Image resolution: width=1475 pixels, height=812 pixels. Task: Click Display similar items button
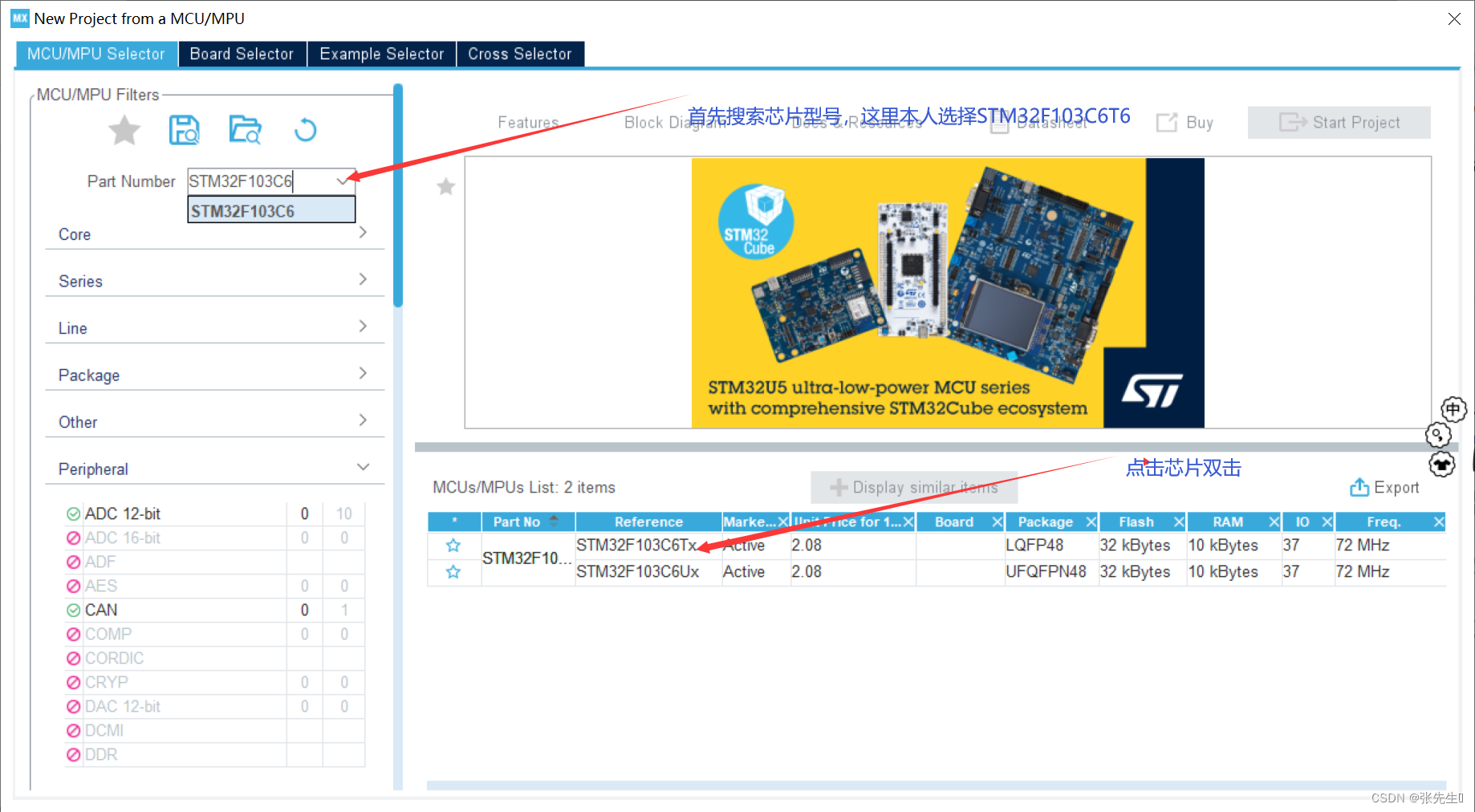(x=914, y=487)
